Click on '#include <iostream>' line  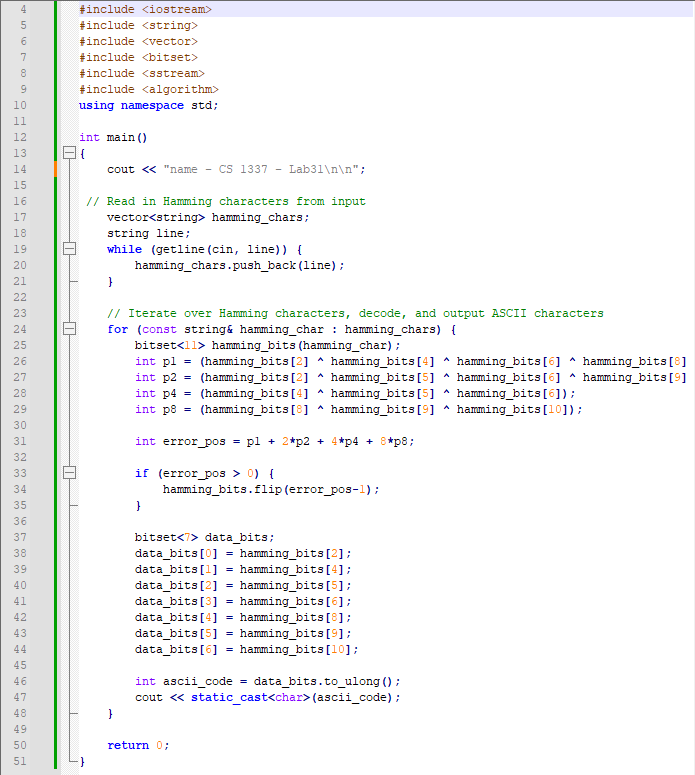[x=145, y=9]
